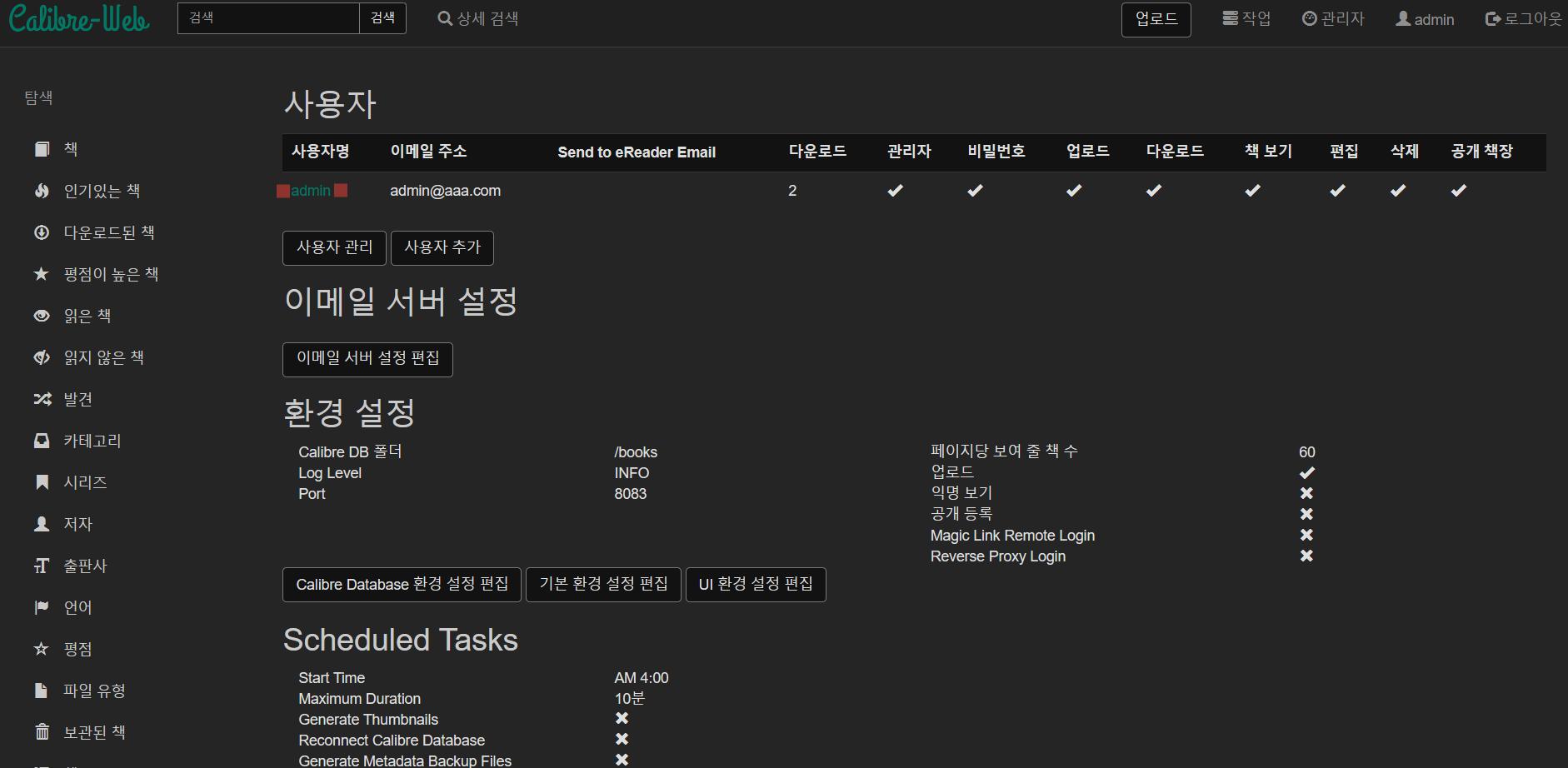Viewport: 1568px width, 768px height.
Task: Select the Top Rated star icon
Action: coord(42,274)
